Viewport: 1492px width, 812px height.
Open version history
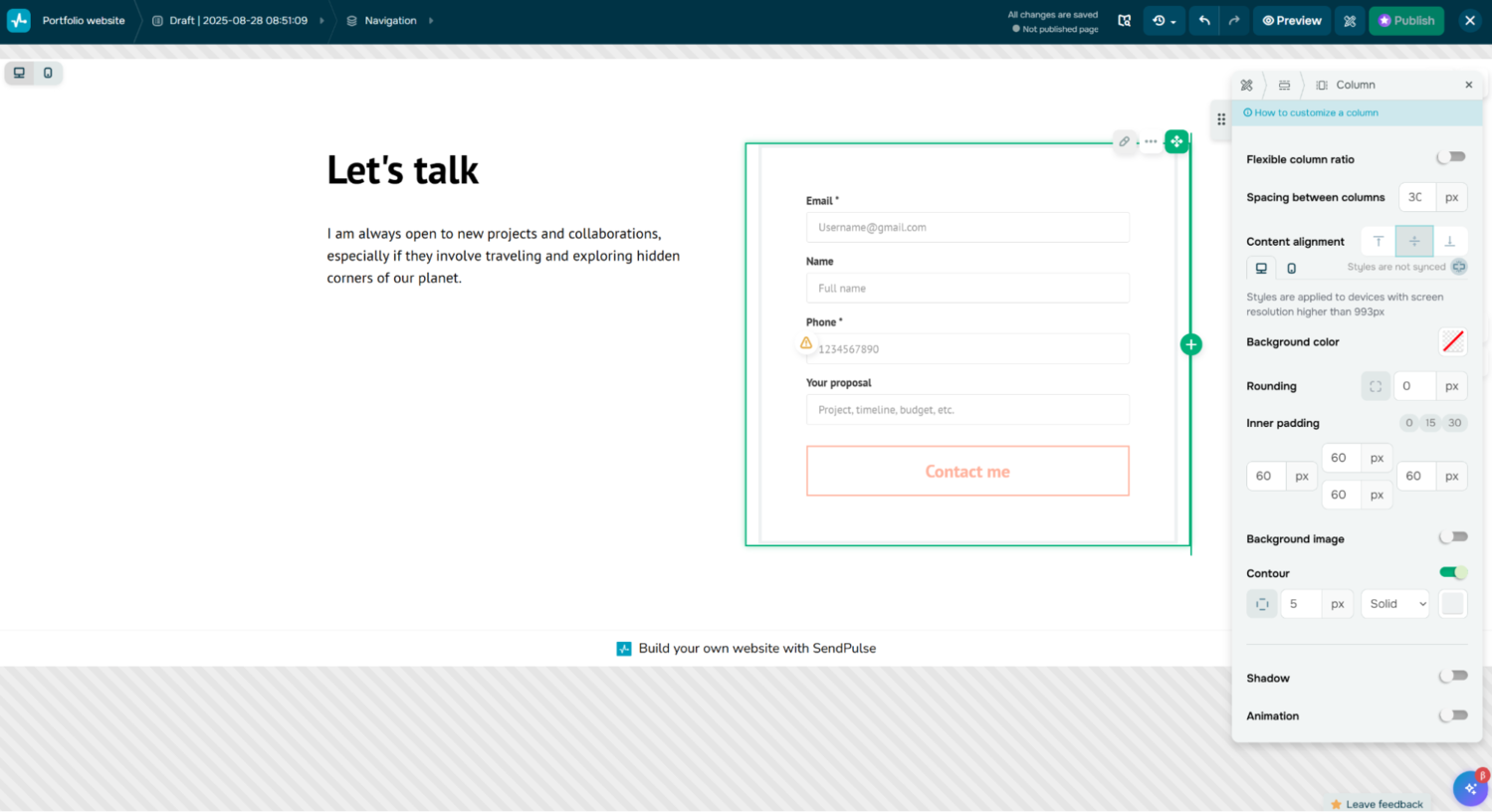tap(1159, 20)
